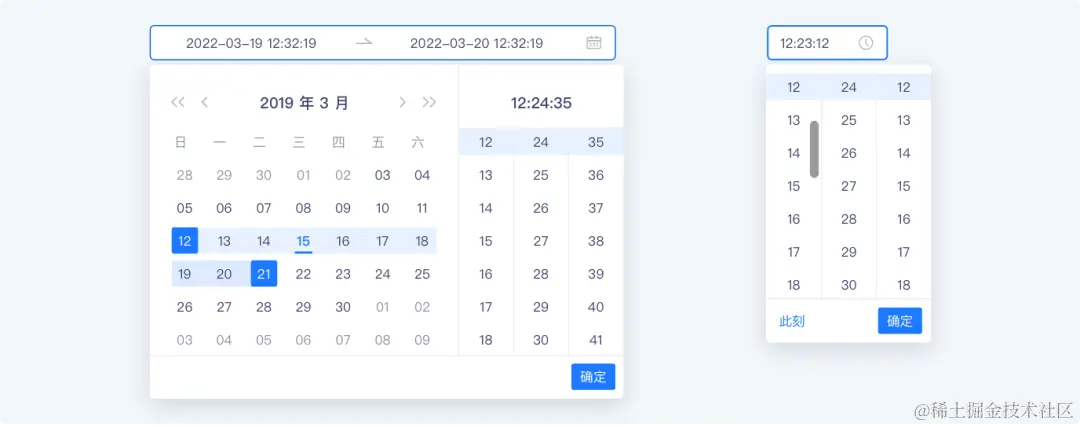Confirm with 确定 in the standalone time picker
The image size is (1080, 427).
tap(900, 321)
